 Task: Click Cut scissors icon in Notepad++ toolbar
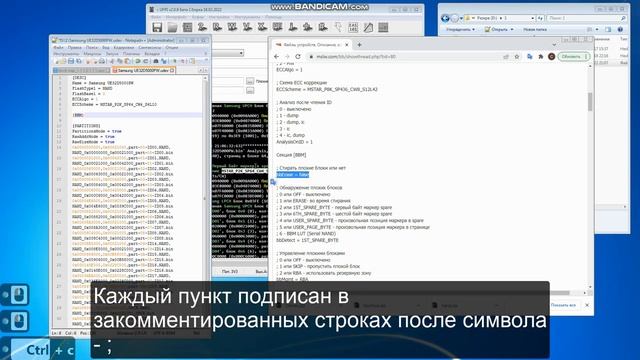112,61
